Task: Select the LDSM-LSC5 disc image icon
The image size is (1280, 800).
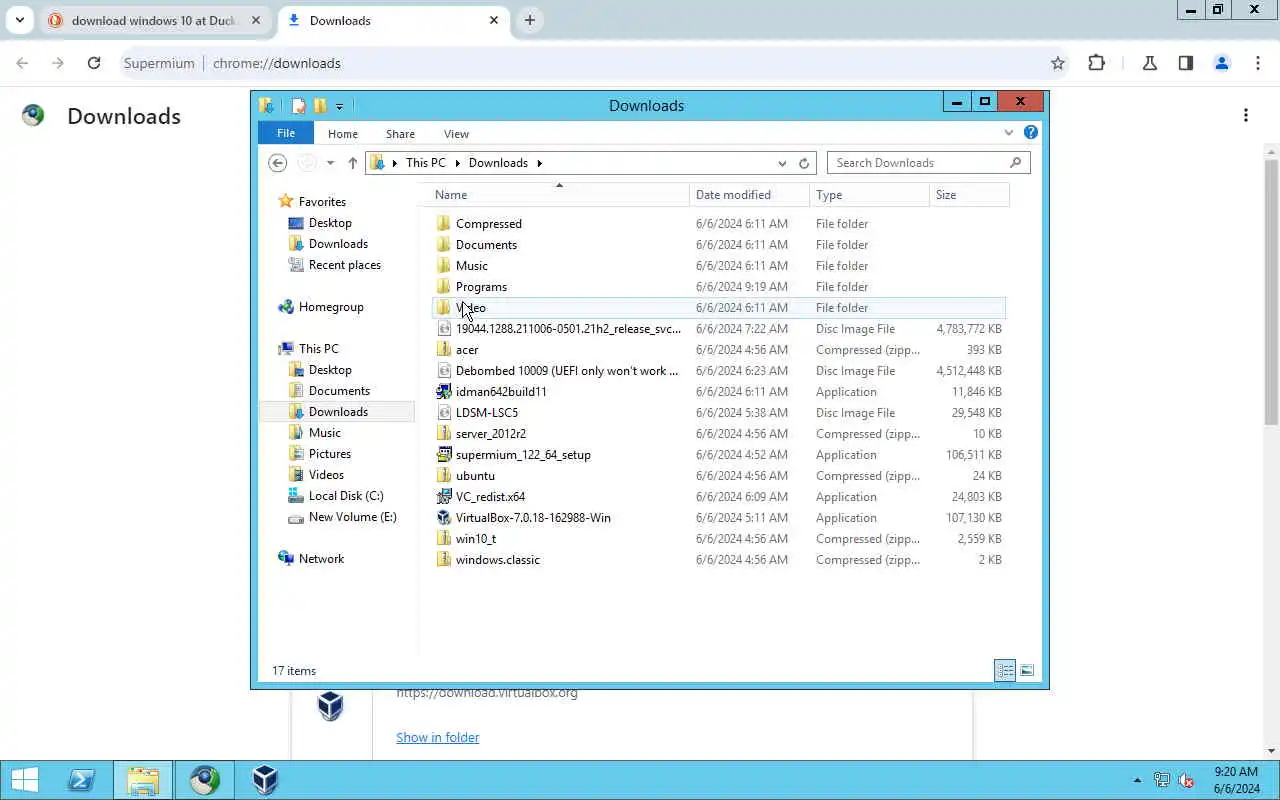Action: (x=444, y=412)
